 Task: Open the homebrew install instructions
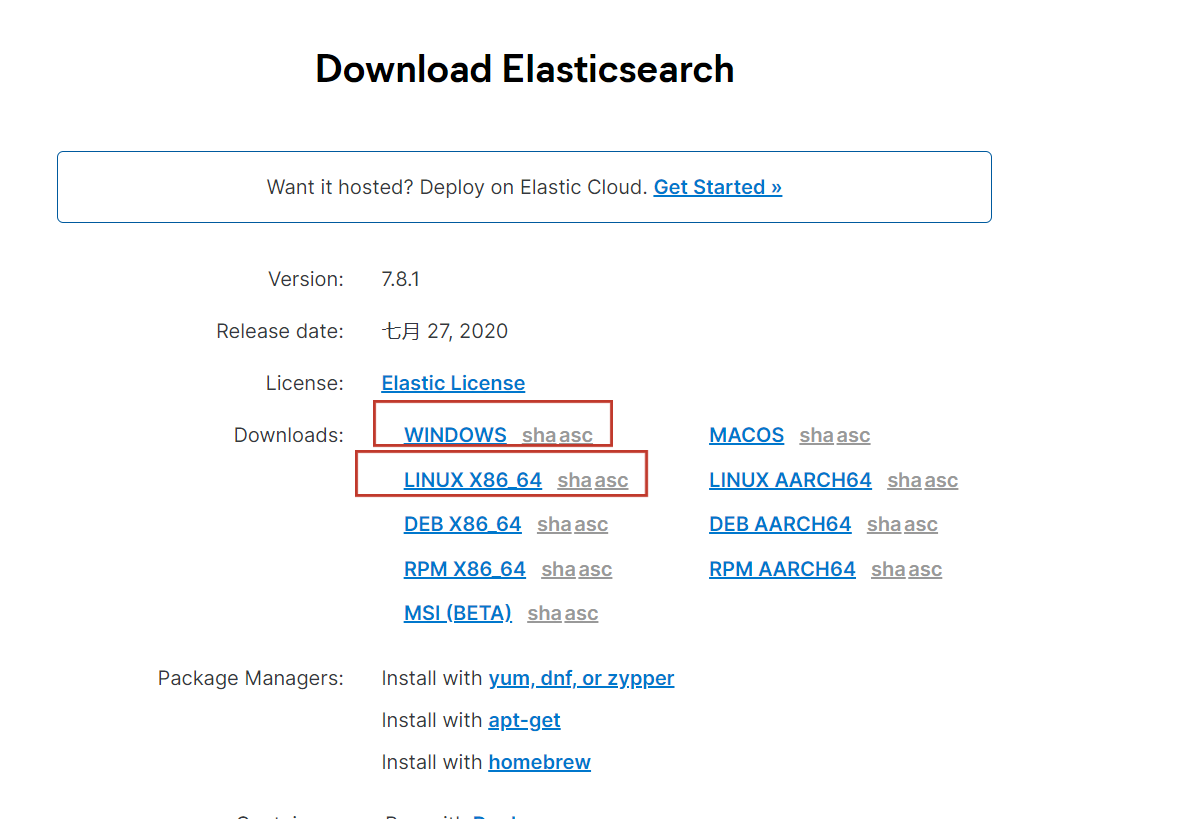(x=539, y=763)
